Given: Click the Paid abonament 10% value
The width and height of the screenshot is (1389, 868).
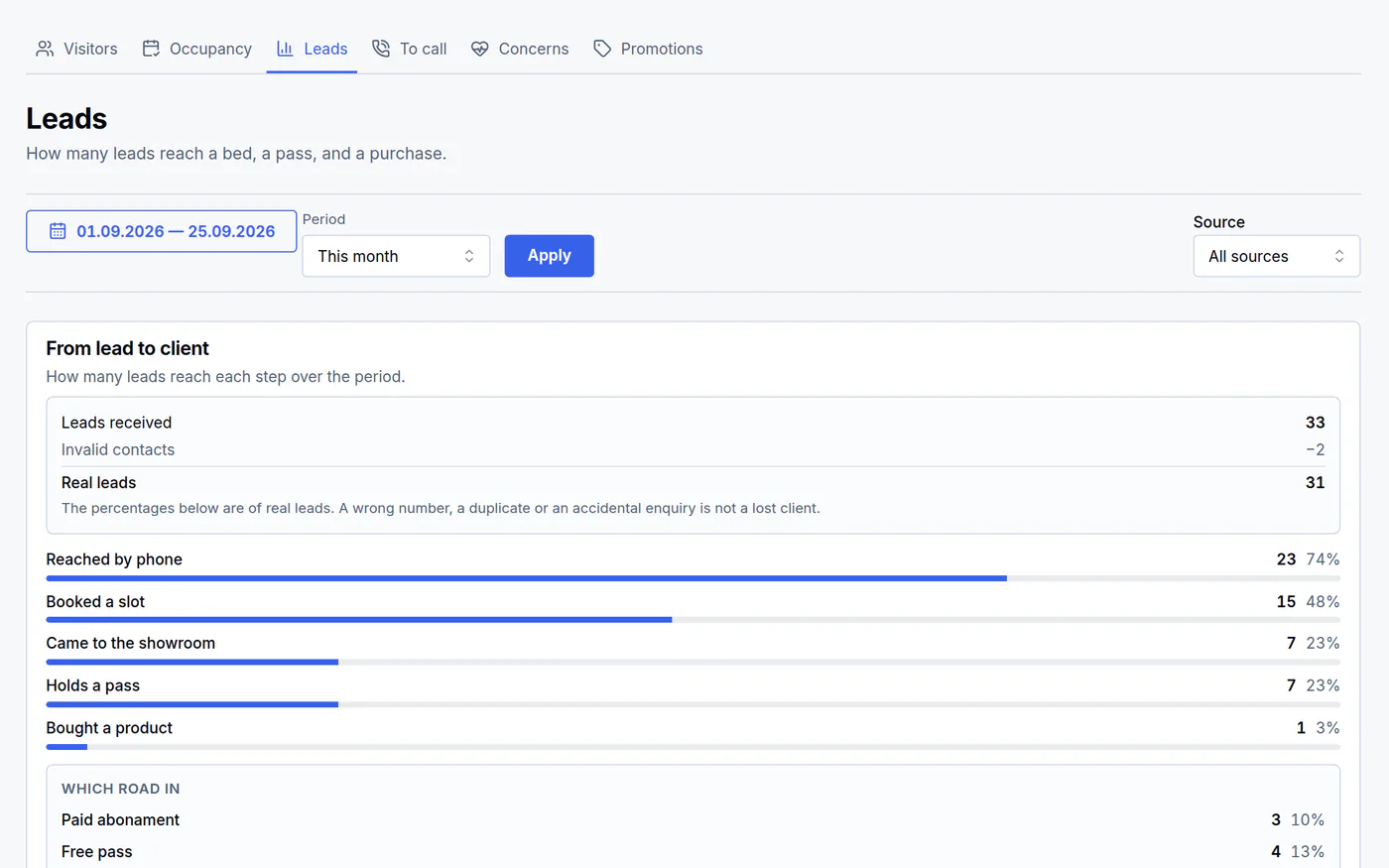Looking at the screenshot, I should pyautogui.click(x=1308, y=820).
